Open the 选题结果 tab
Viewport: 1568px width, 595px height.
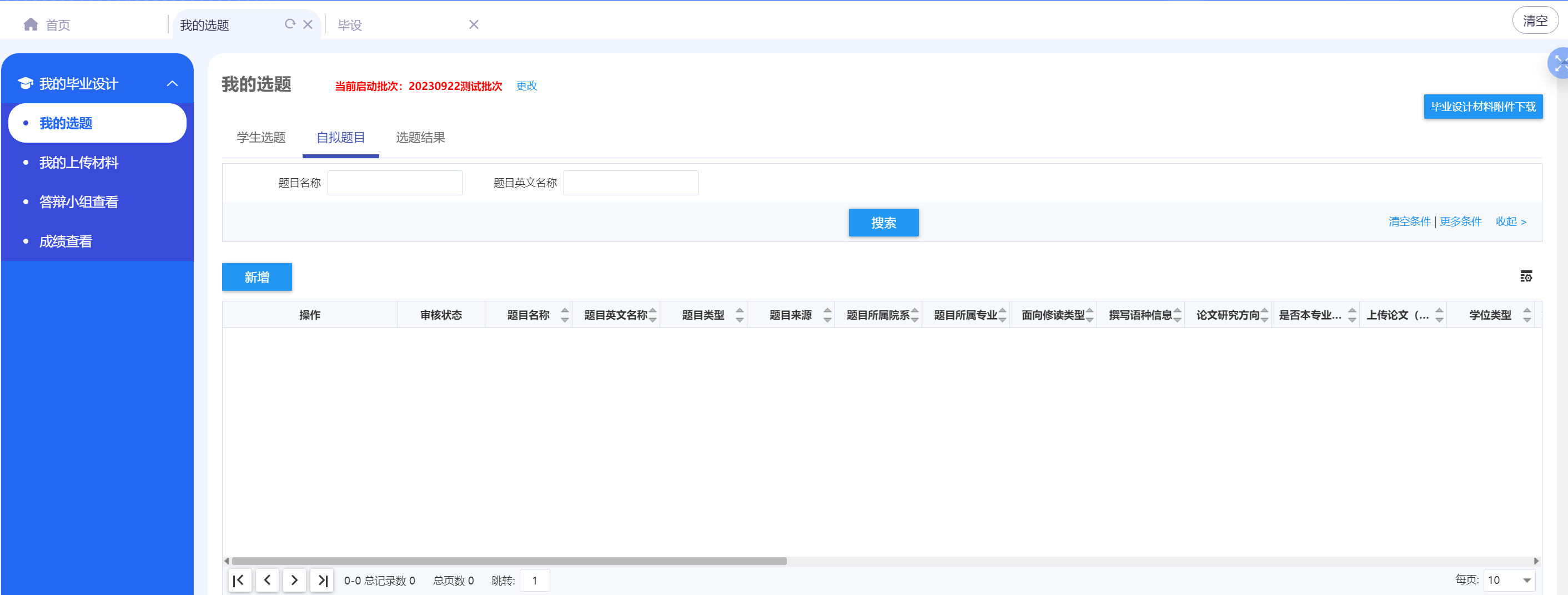[x=421, y=138]
